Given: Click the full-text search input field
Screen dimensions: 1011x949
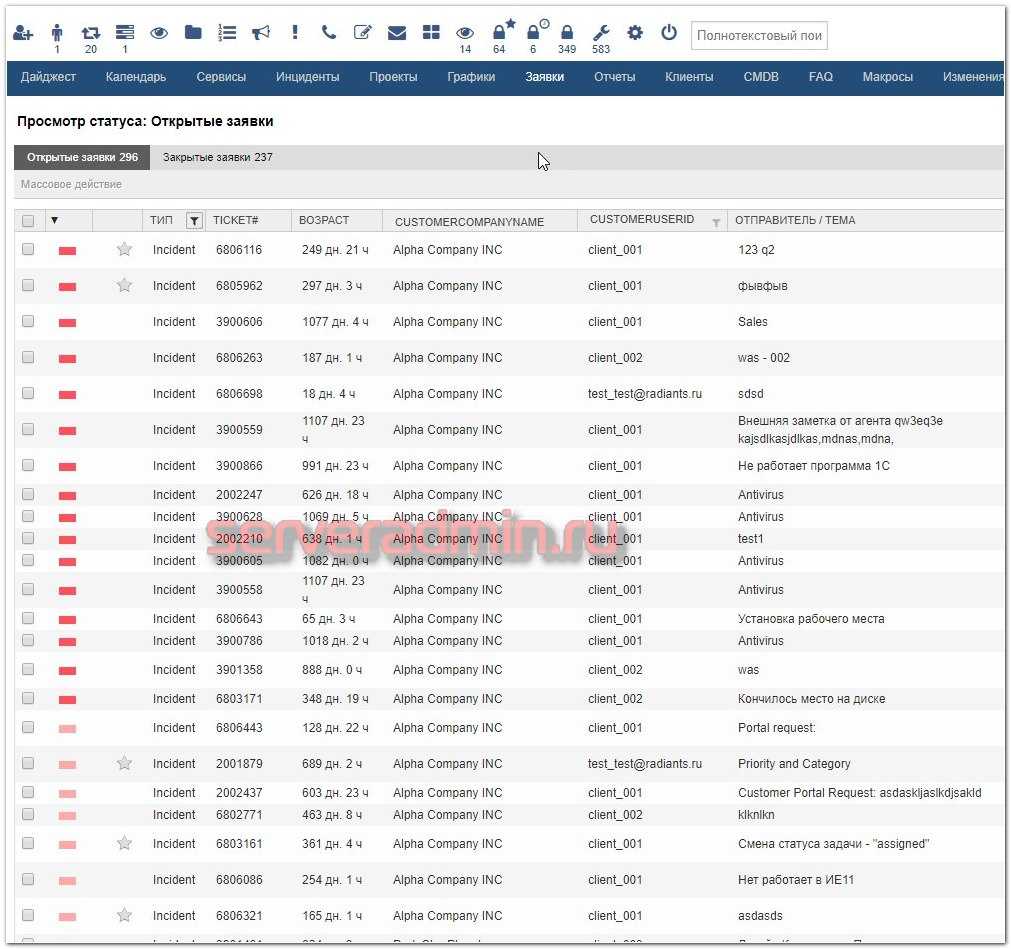Looking at the screenshot, I should [759, 36].
